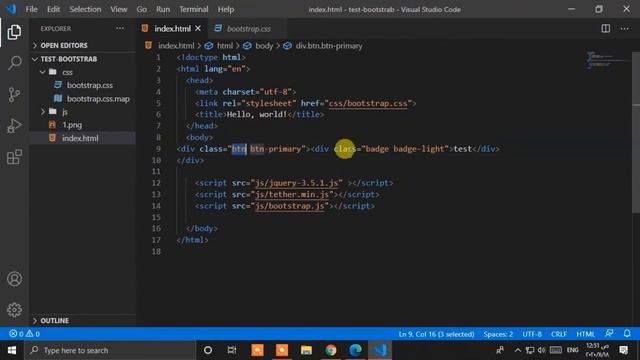Show hidden system tray icons chevron

point(518,350)
